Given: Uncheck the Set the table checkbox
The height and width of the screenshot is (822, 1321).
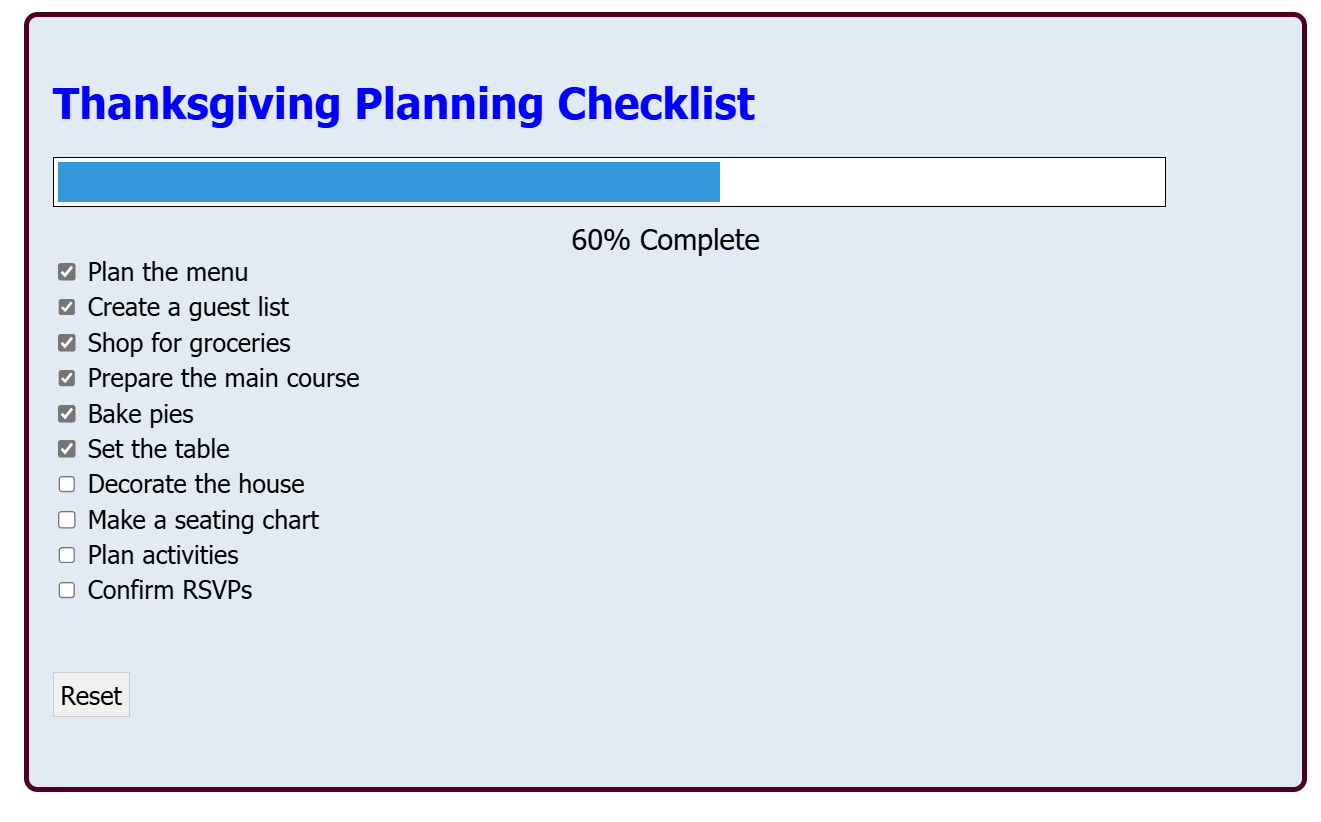Looking at the screenshot, I should (67, 449).
